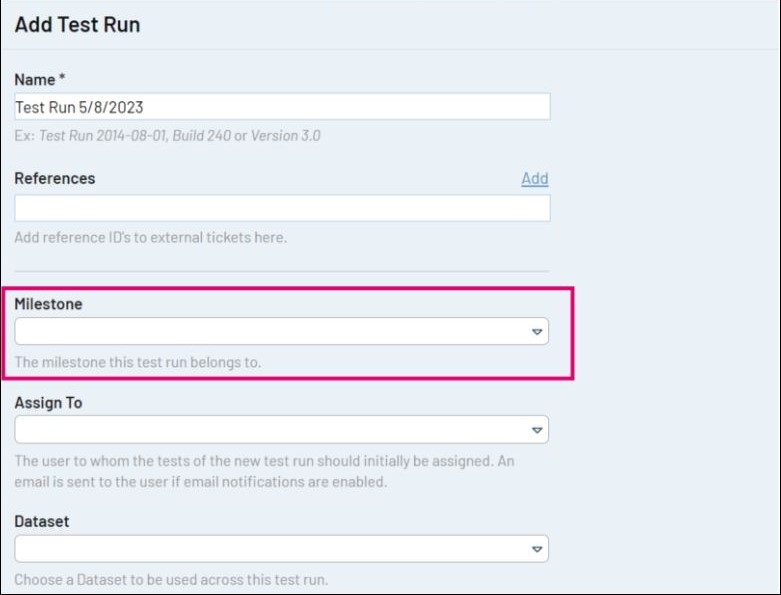Click the Add link beside References
Viewport: 781px width, 595px height.
(x=534, y=178)
